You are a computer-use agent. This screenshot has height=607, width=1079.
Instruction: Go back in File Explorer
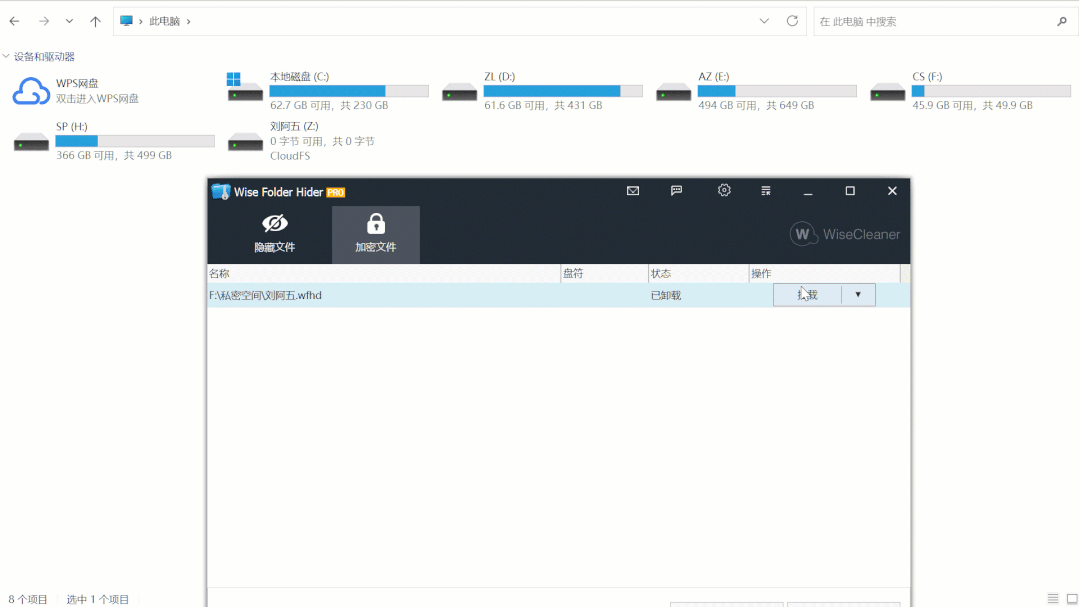click(x=14, y=21)
